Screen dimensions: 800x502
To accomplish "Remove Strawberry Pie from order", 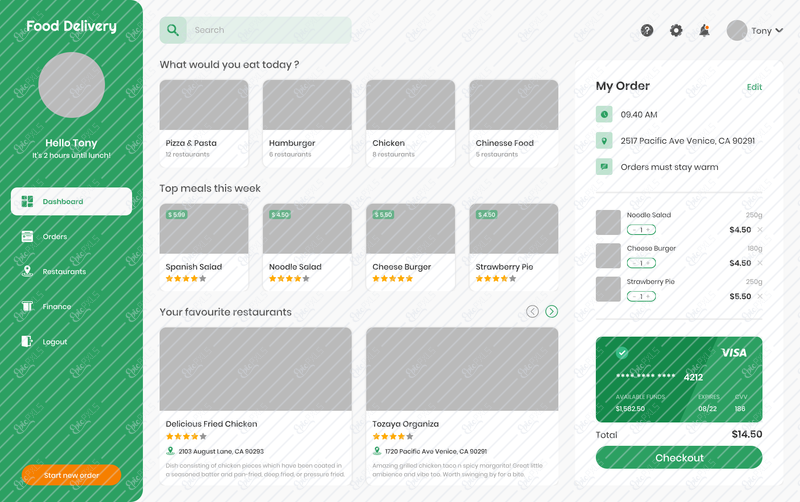I will click(760, 296).
